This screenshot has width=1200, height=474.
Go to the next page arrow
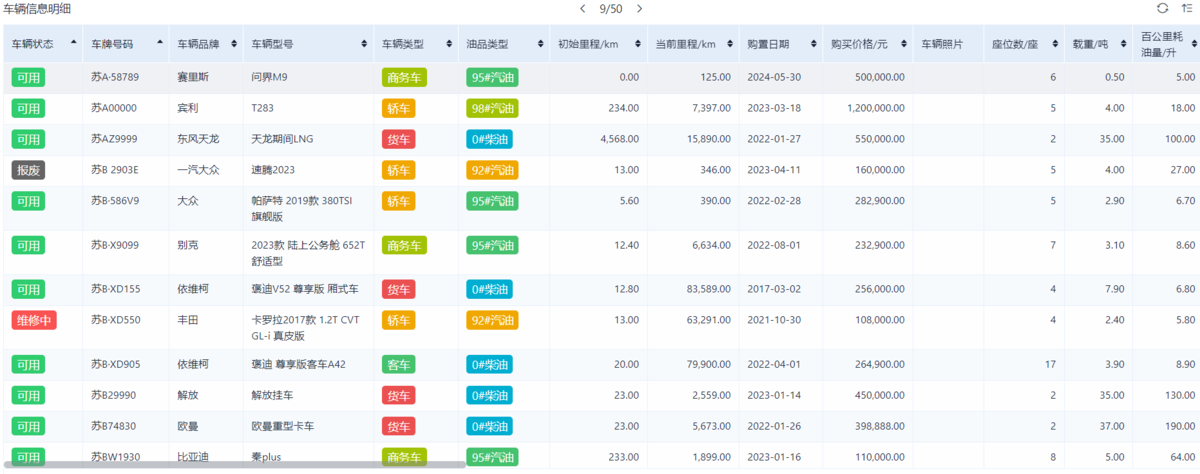[x=640, y=9]
